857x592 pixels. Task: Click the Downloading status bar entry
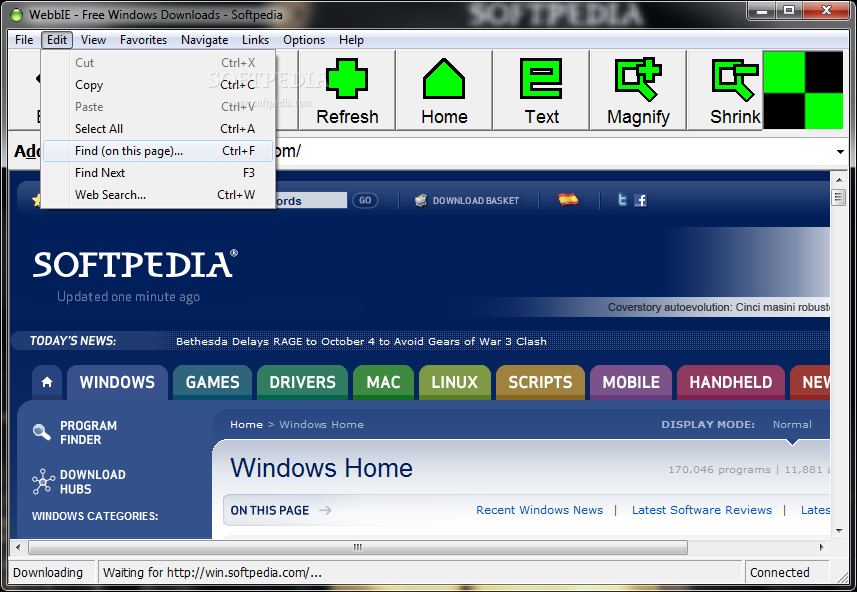[52, 572]
